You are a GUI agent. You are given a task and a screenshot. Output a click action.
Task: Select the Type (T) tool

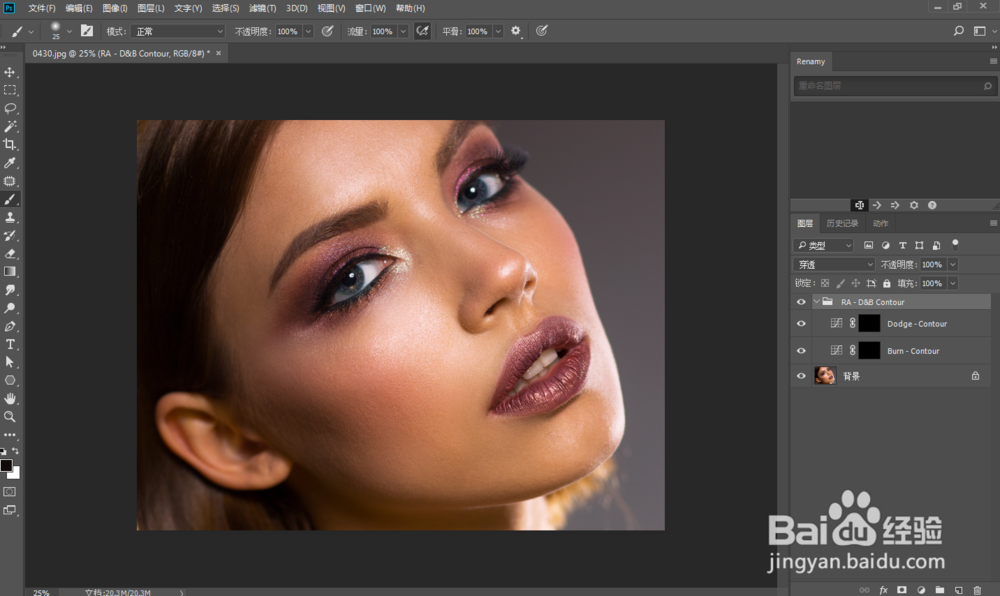[x=10, y=344]
